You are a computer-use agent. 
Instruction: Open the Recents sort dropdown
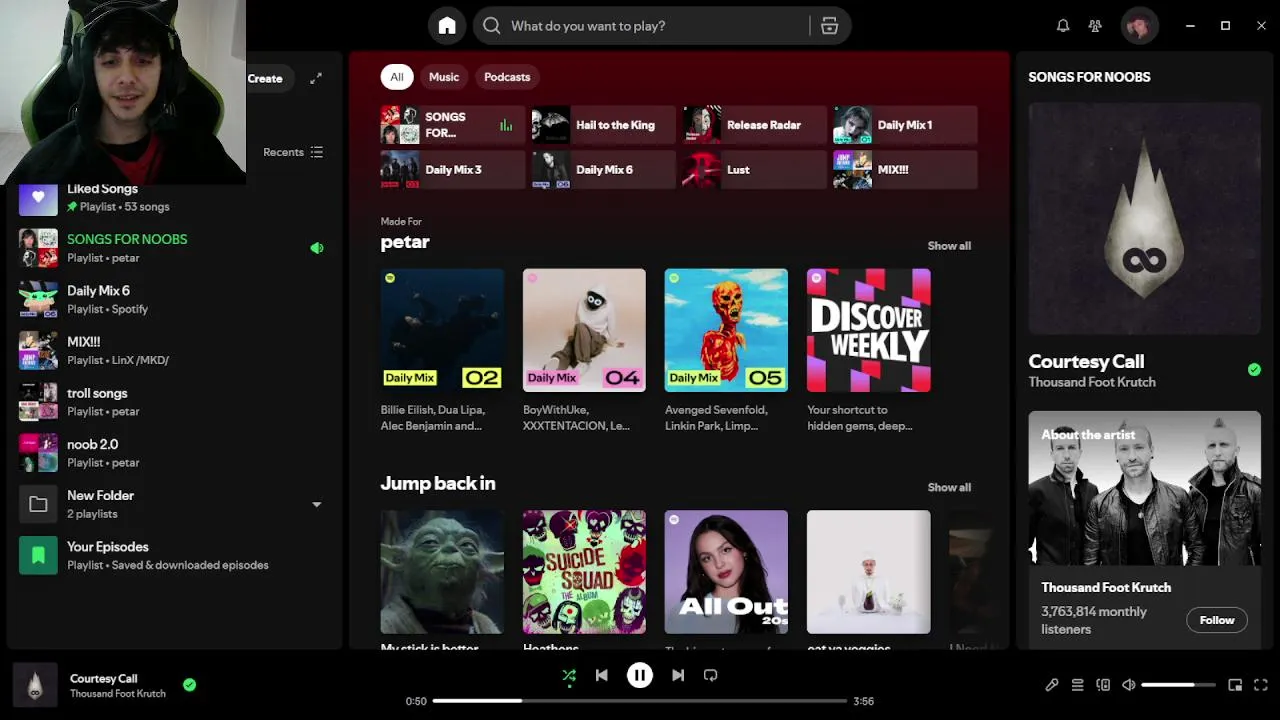293,152
